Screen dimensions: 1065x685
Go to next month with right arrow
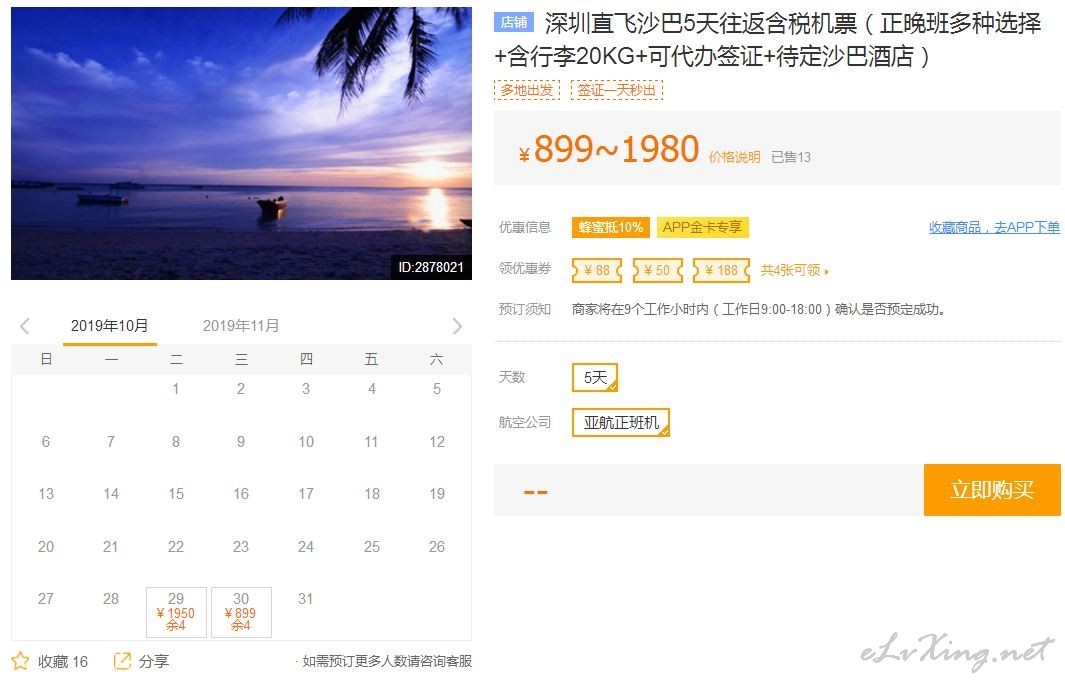point(457,326)
